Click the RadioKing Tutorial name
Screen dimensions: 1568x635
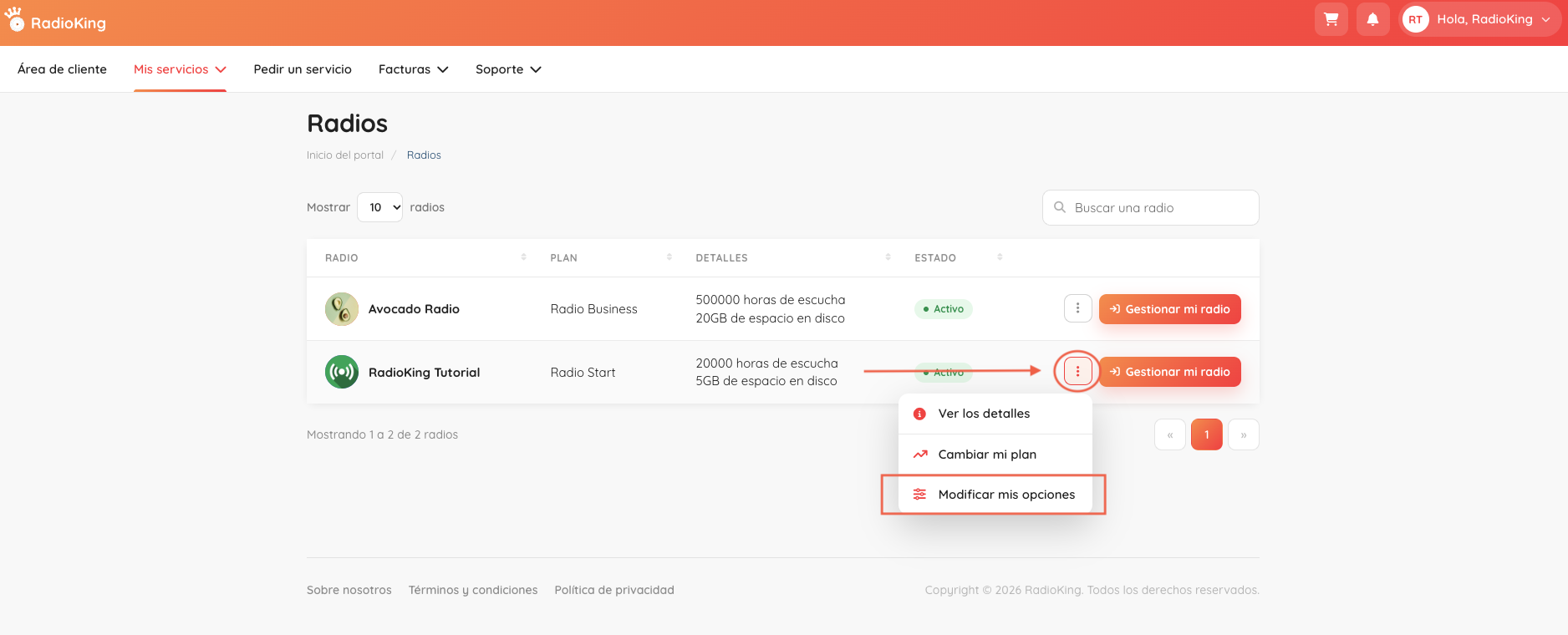424,373
